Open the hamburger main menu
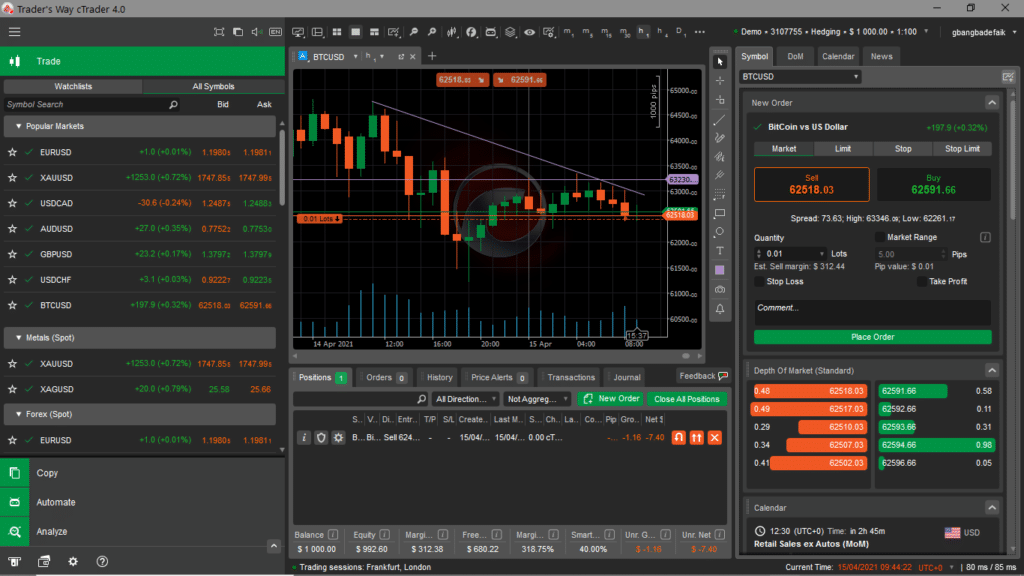Viewport: 1024px width, 576px height. tap(14, 32)
